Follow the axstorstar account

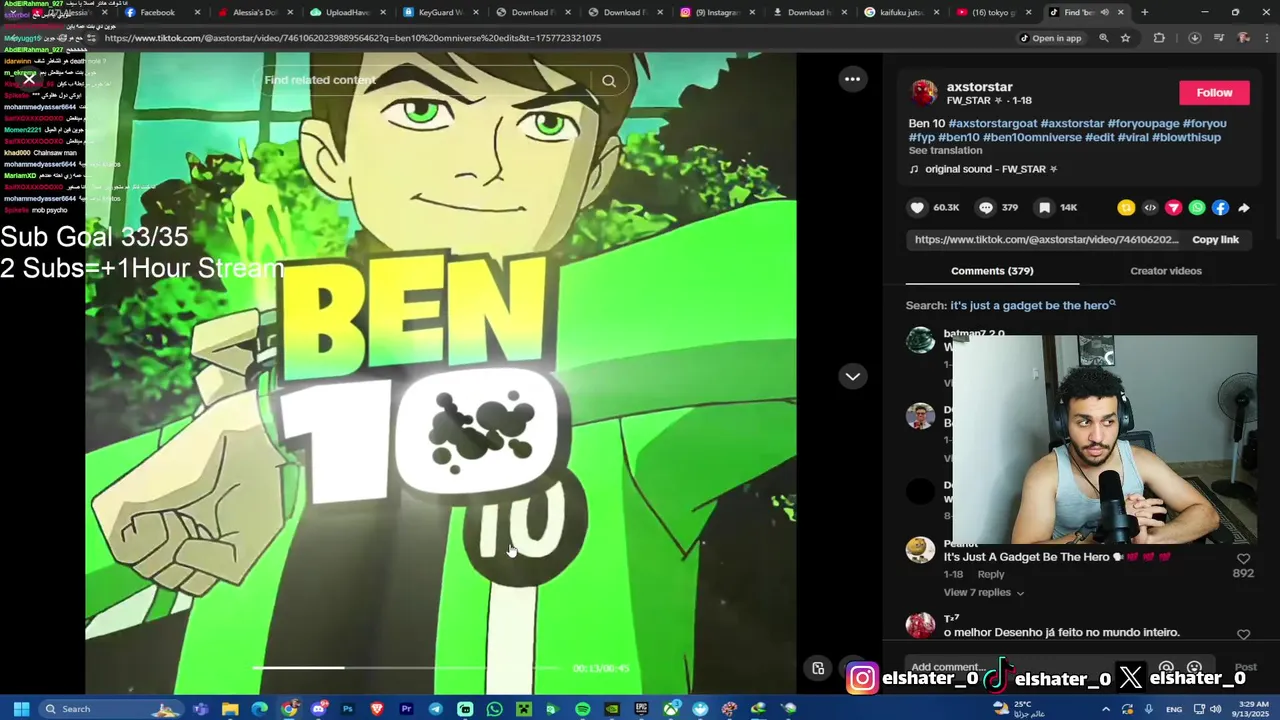pyautogui.click(x=1214, y=93)
